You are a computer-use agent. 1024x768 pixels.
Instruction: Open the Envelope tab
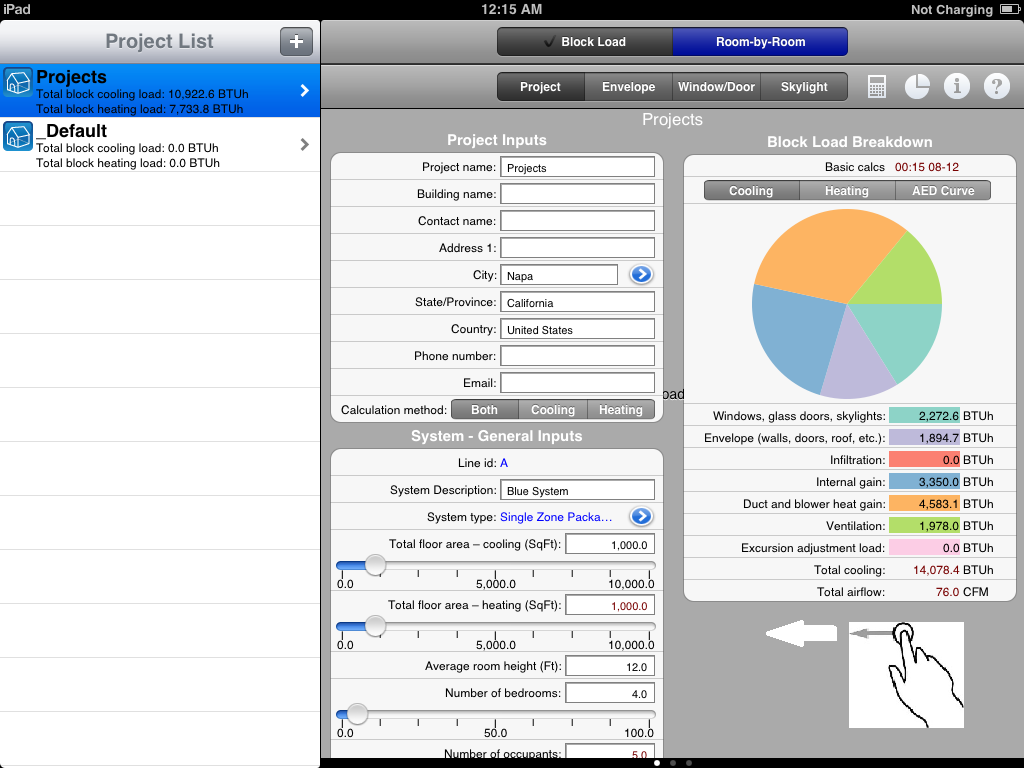628,87
